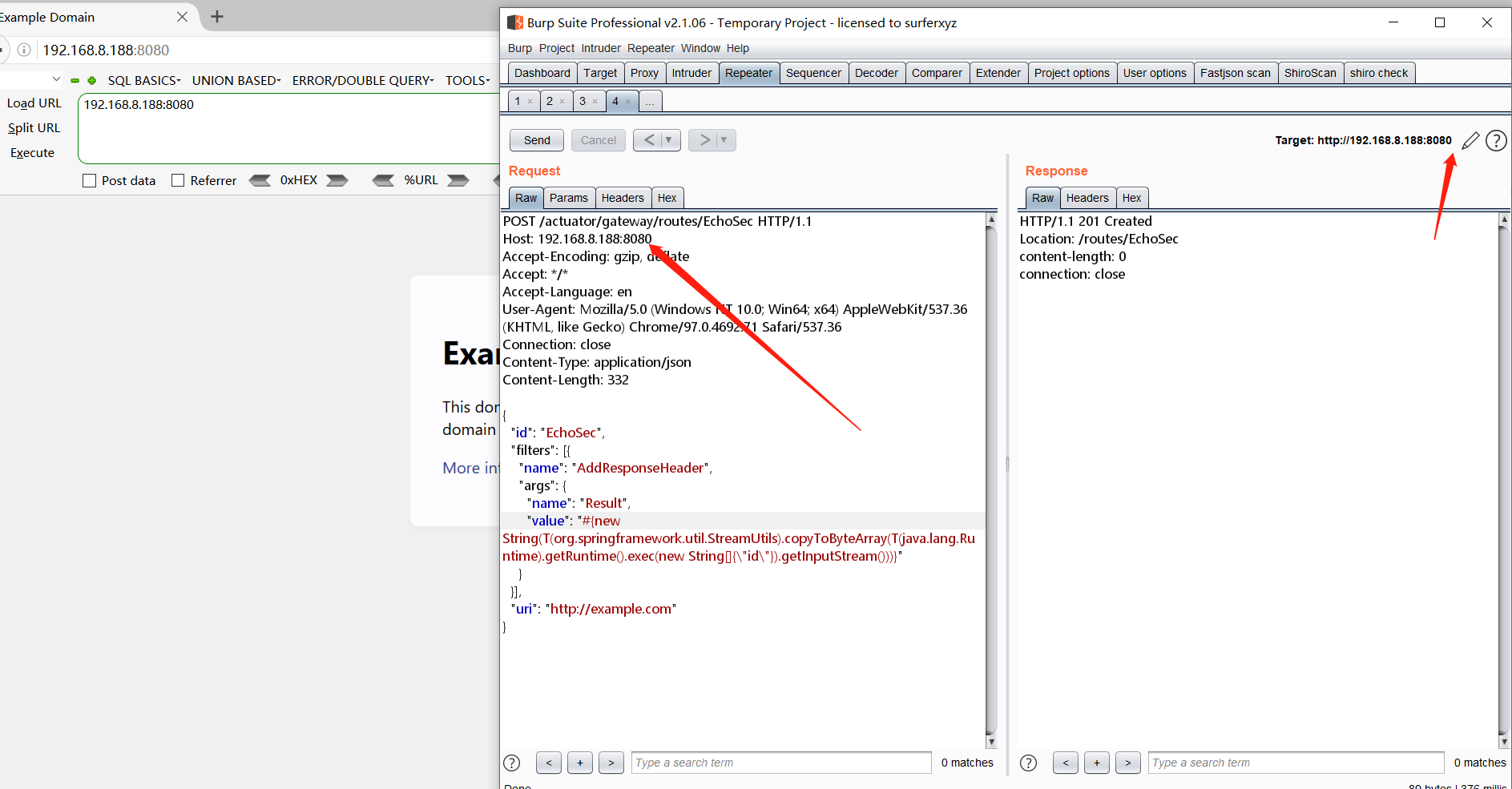Open back history dropdown arrow

pyautogui.click(x=670, y=140)
